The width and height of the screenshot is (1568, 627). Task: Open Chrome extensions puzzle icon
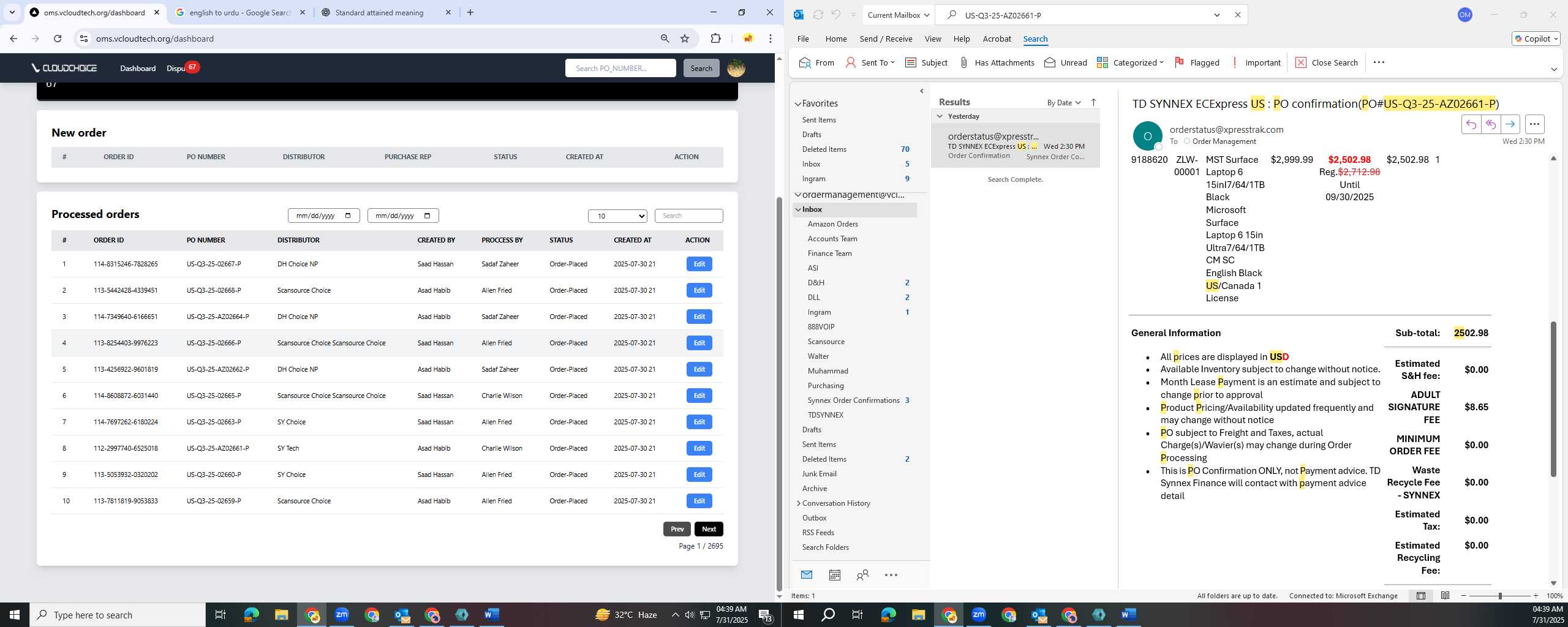coord(715,39)
